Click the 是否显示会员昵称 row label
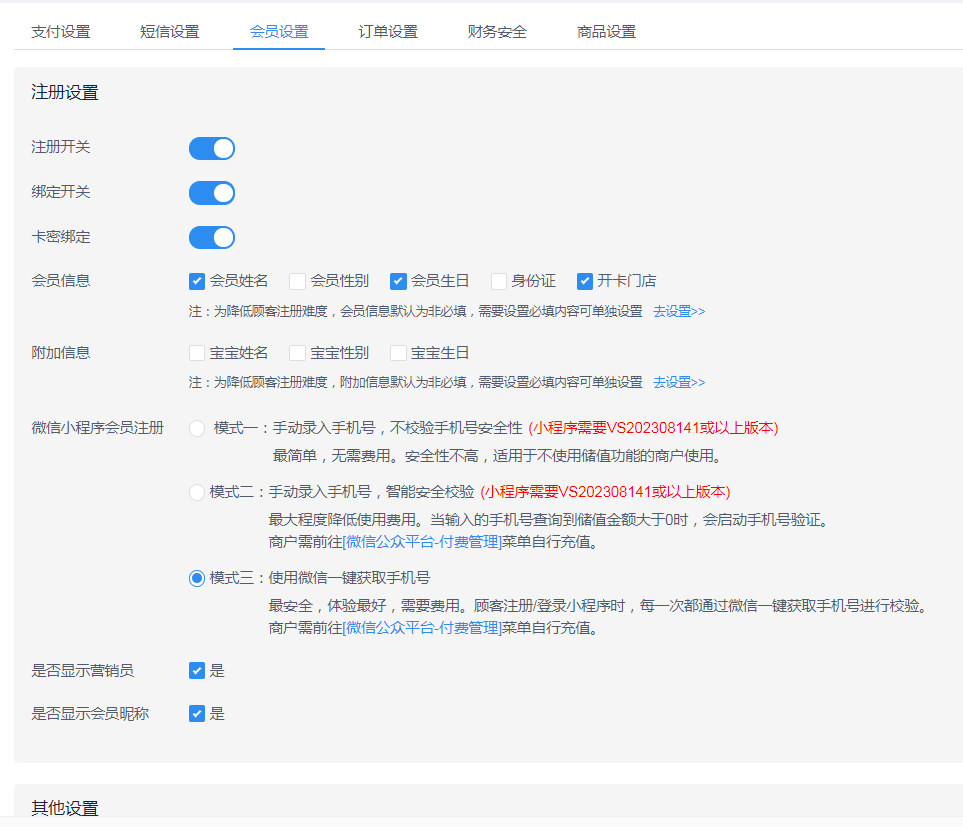 [x=90, y=713]
